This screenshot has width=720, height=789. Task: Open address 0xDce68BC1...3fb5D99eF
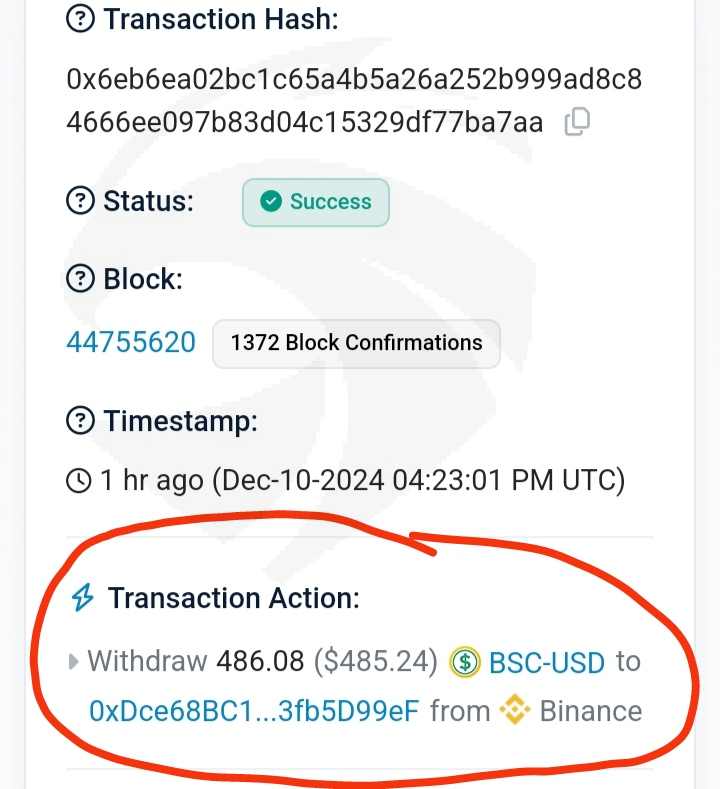coord(254,711)
